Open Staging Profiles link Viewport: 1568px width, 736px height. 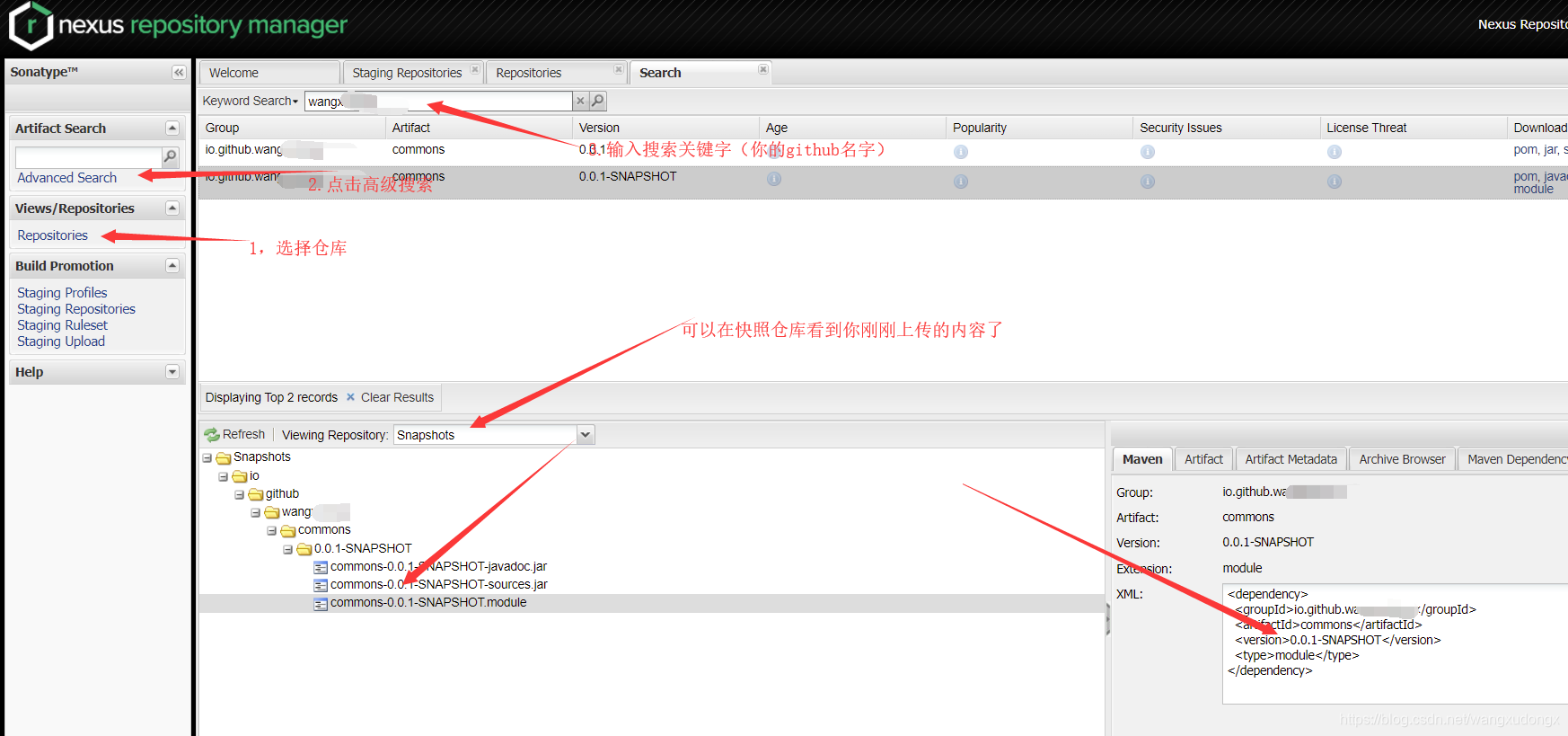[x=62, y=293]
